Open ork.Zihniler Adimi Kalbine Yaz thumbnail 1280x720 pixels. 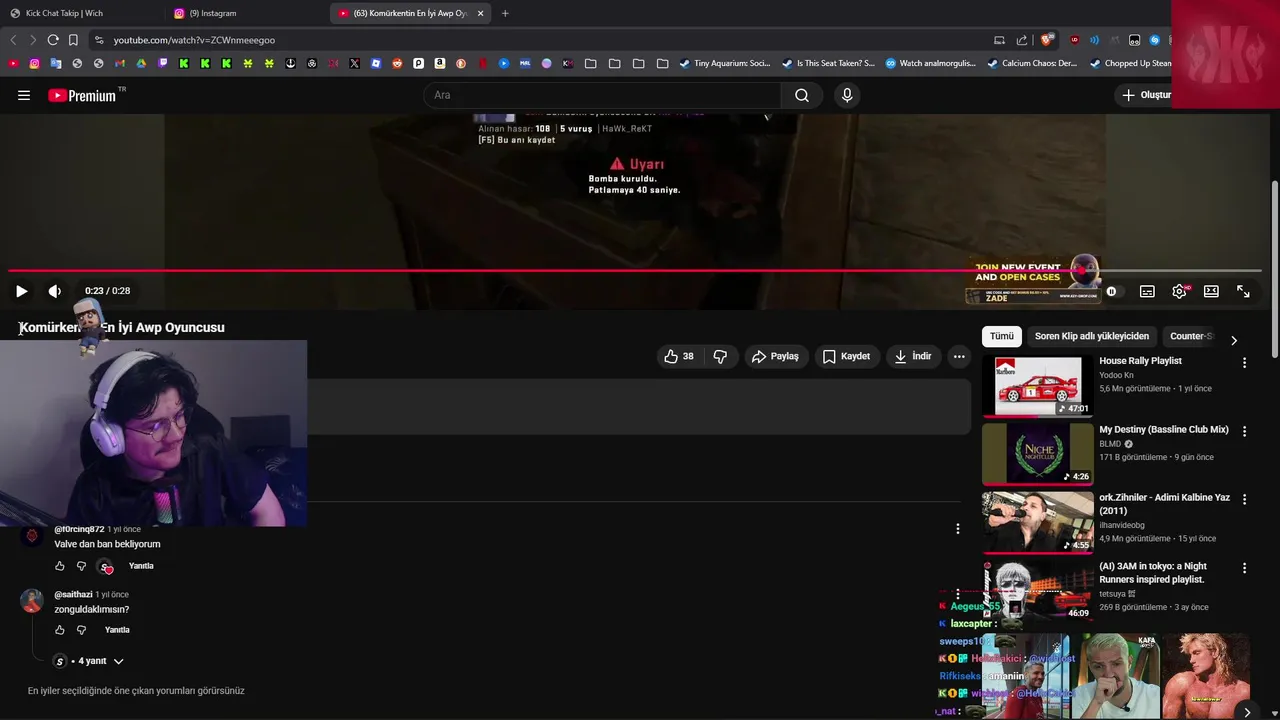pos(1038,522)
